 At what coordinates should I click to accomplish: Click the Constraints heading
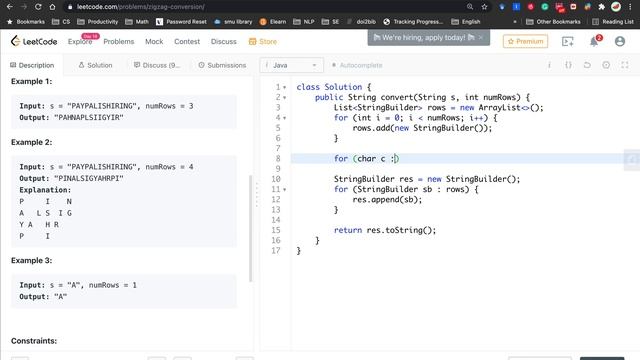pos(34,341)
